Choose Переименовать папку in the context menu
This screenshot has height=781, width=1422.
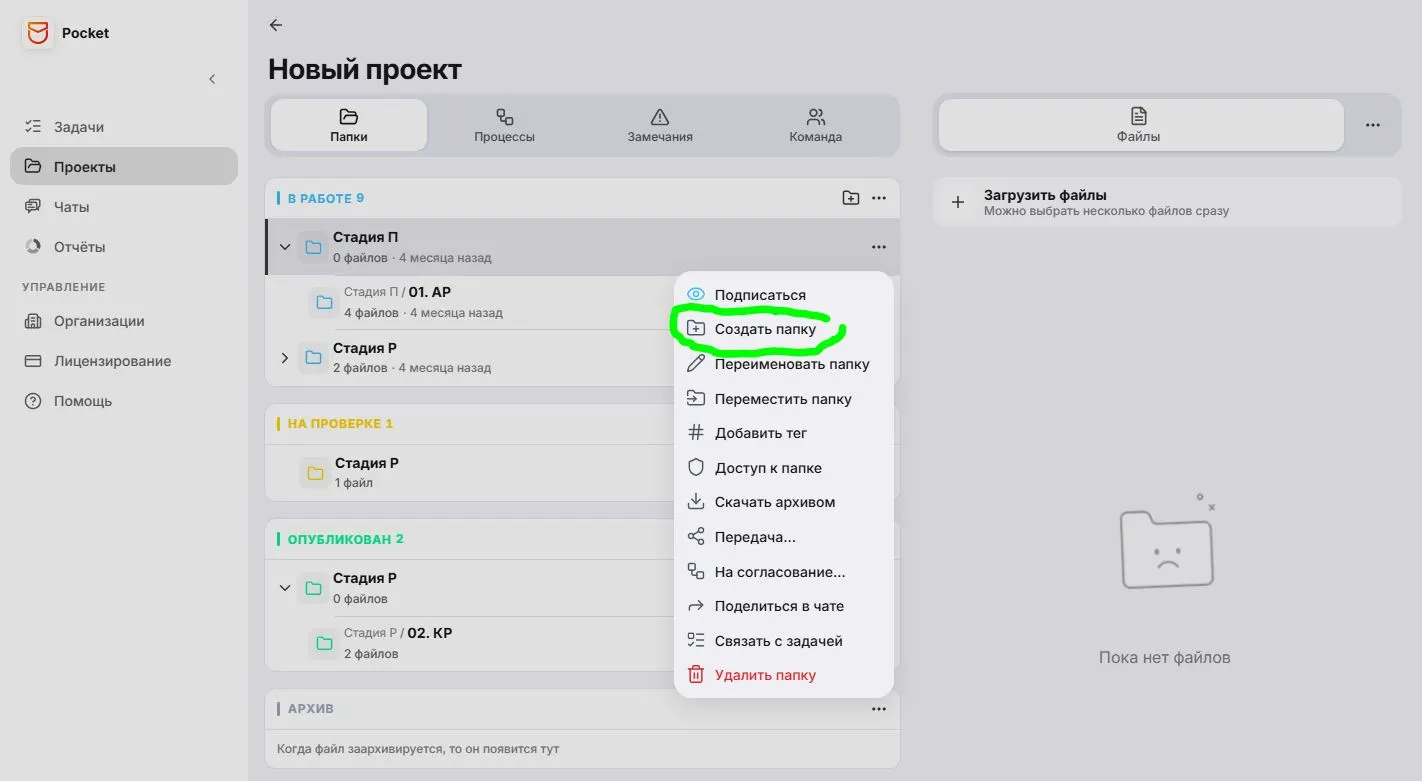pos(783,364)
